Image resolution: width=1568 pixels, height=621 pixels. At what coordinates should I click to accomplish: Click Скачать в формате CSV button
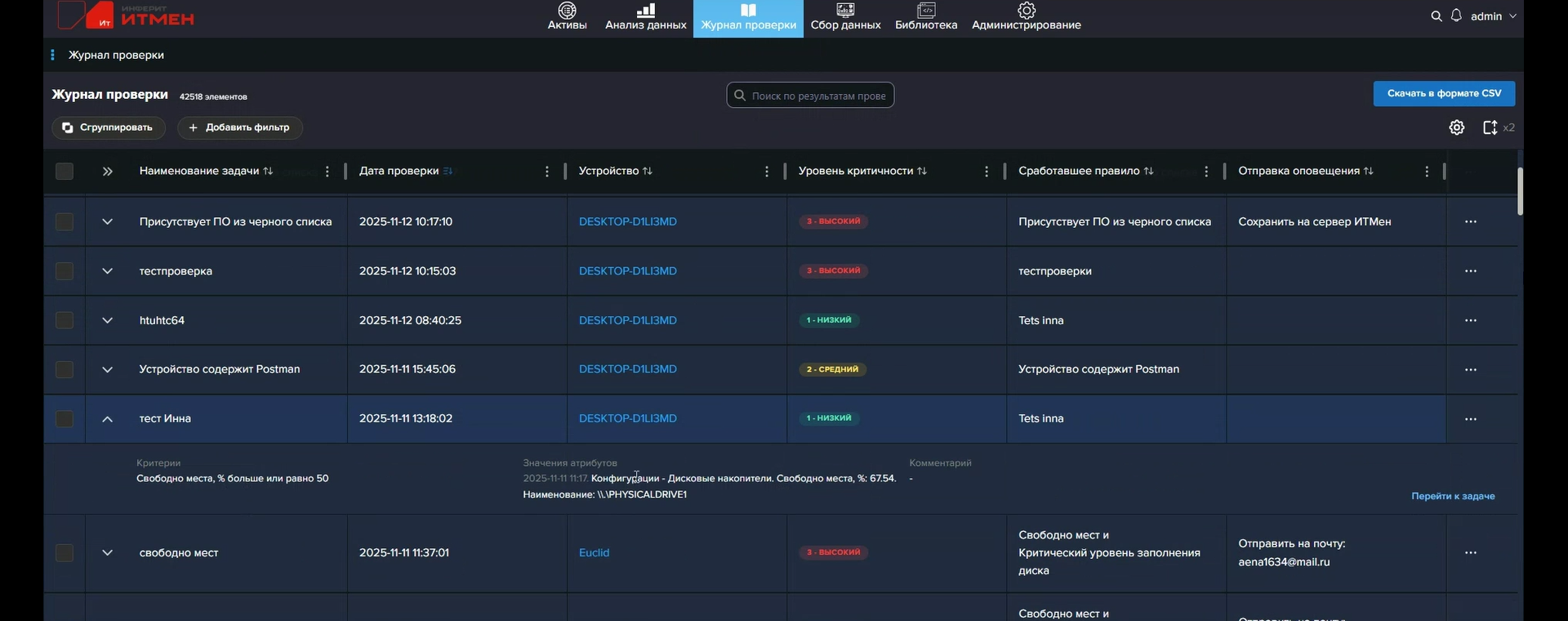click(1443, 93)
